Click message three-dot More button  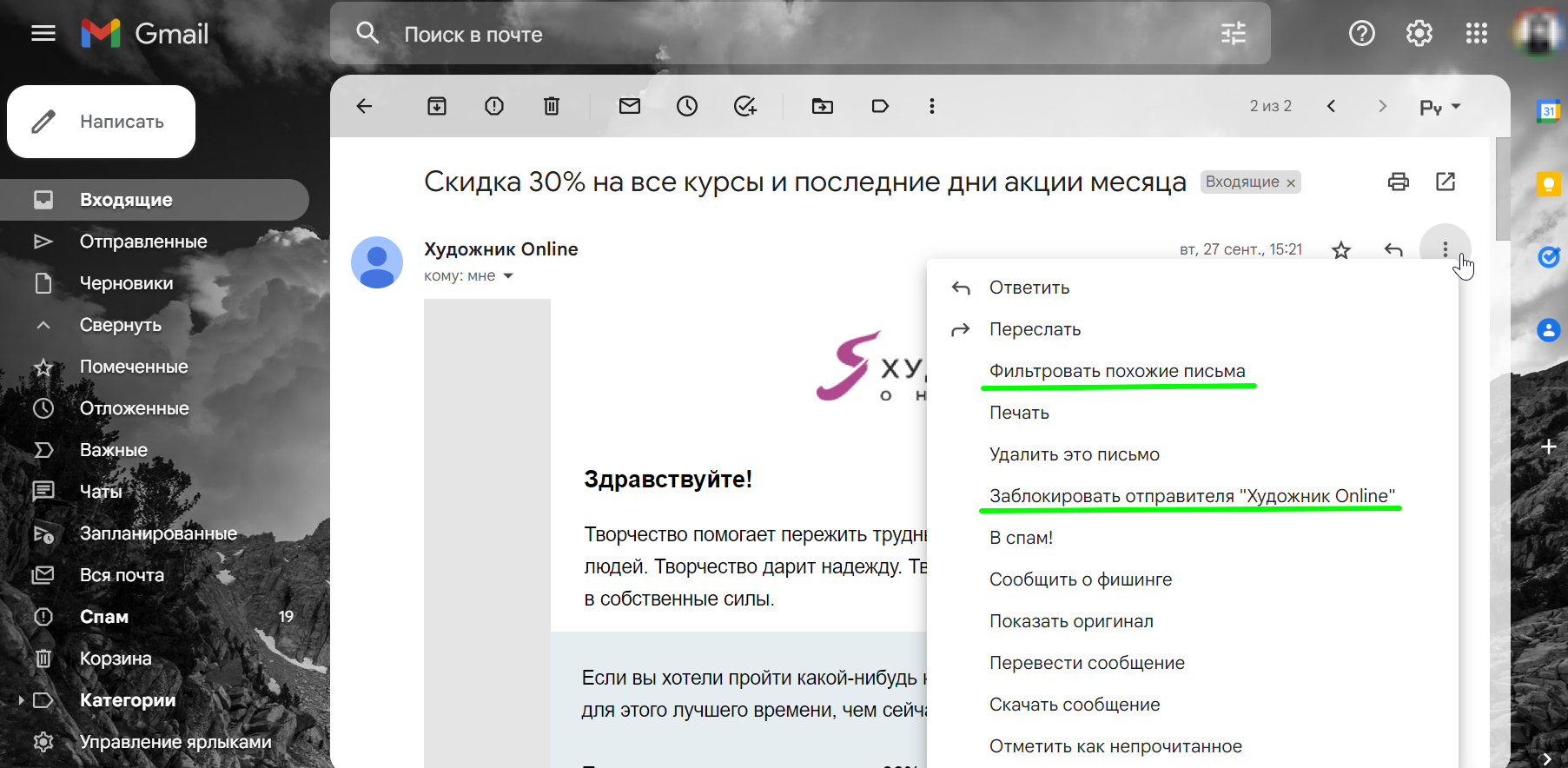(1446, 249)
